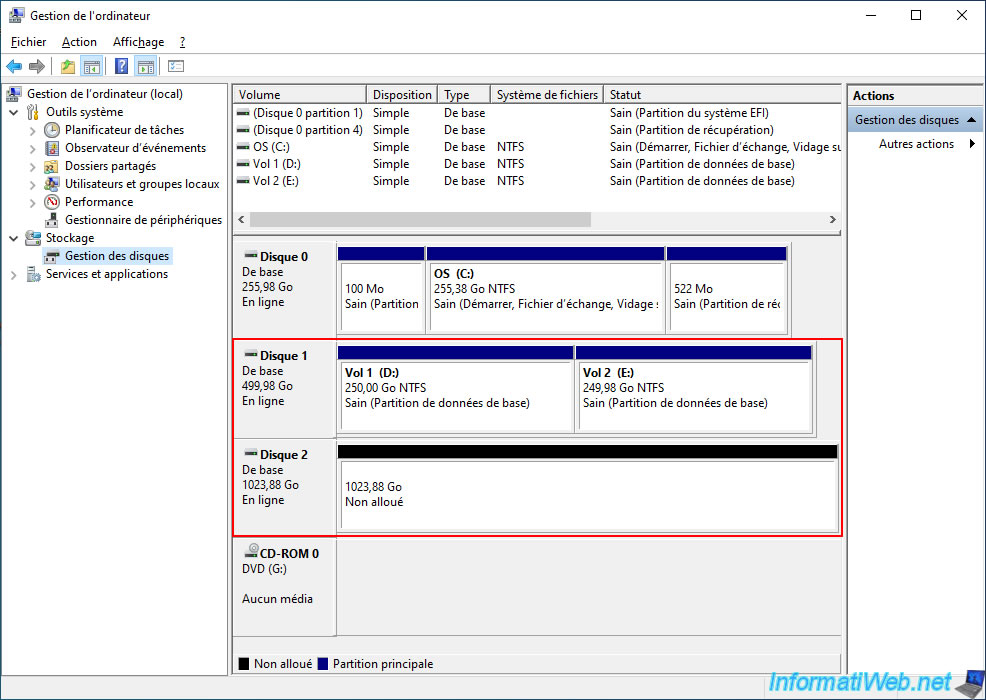Image resolution: width=986 pixels, height=700 pixels.
Task: Click the checklist settings icon in toolbar
Action: tap(176, 67)
